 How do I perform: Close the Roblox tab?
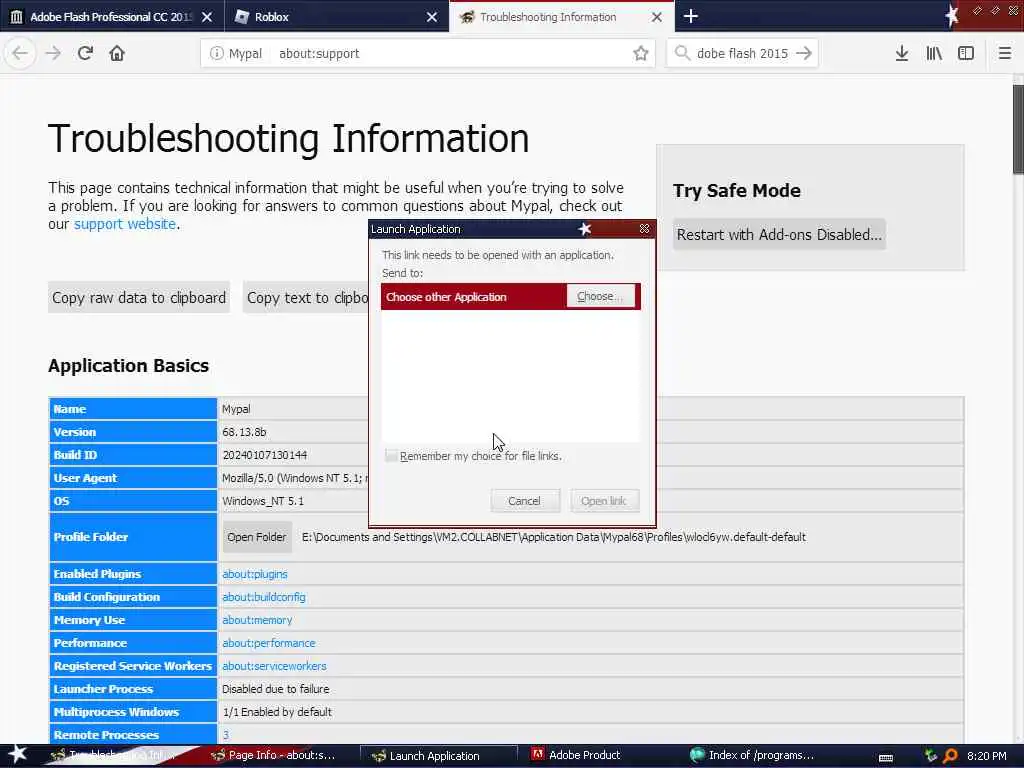point(432,17)
